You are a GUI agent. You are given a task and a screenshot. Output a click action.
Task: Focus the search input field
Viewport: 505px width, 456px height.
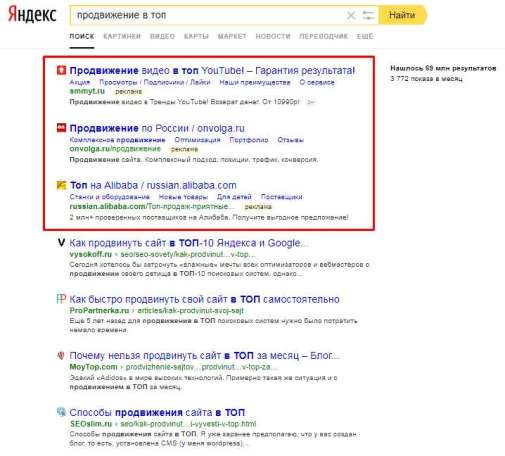pos(208,15)
